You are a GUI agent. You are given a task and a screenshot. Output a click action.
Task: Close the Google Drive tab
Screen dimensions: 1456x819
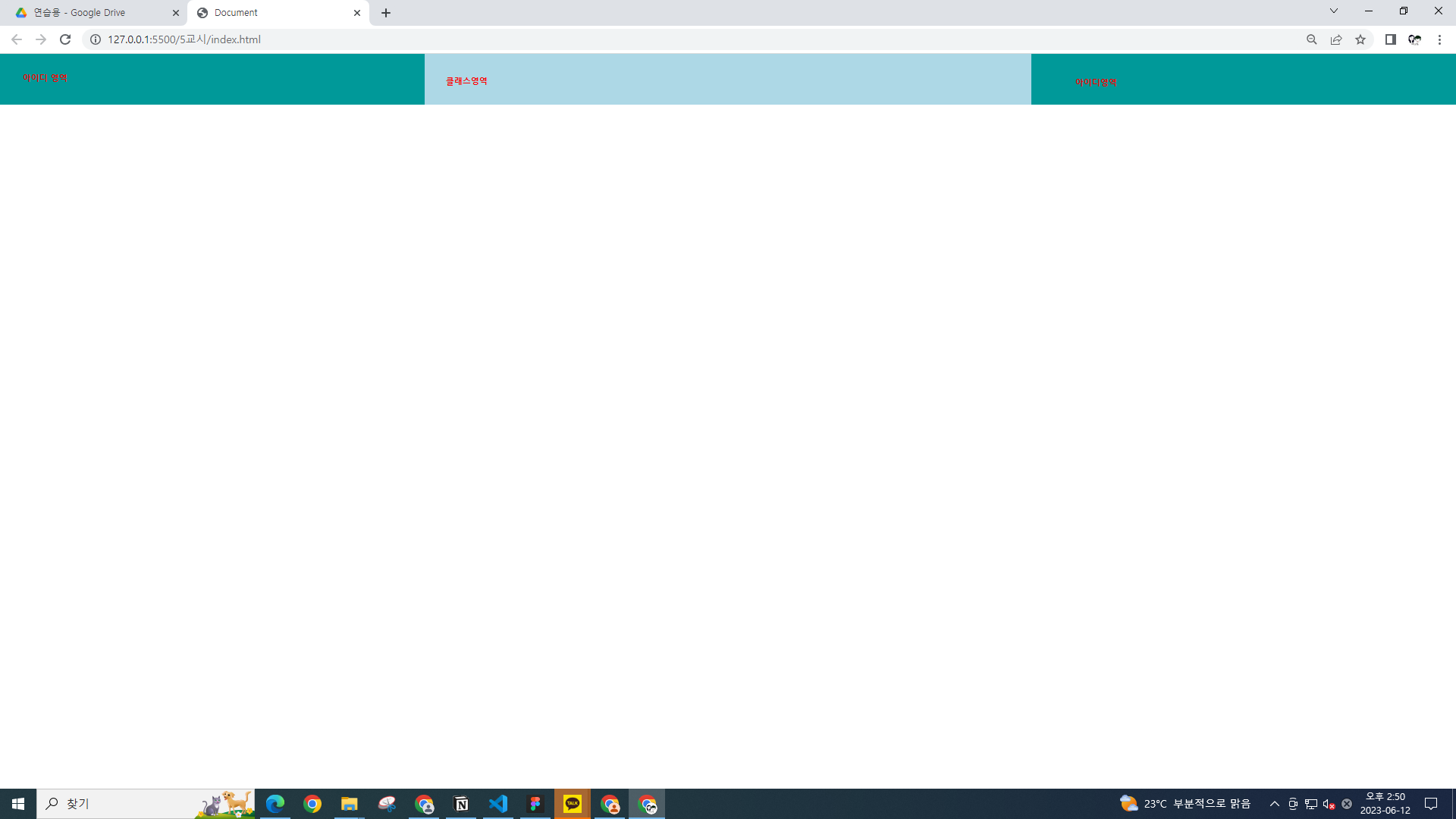coord(176,13)
